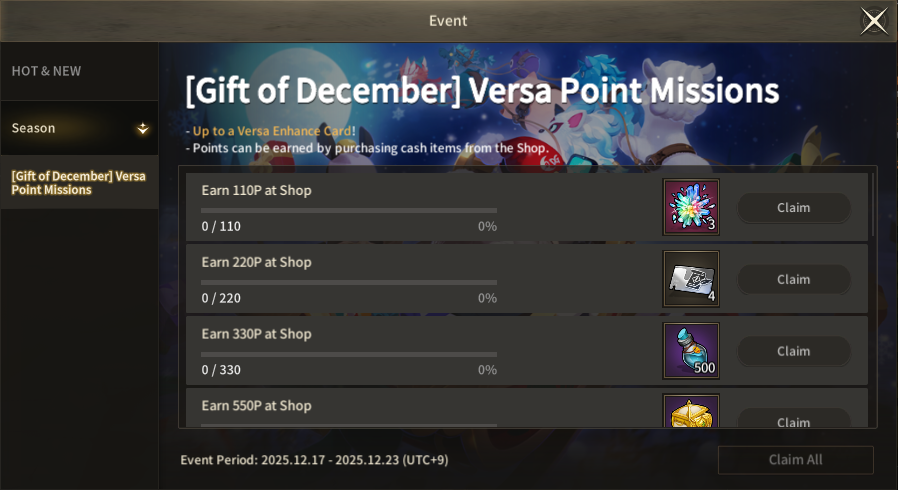Click the Earn 110P progress bar
Screen dimensions: 898x490
pyautogui.click(x=348, y=210)
